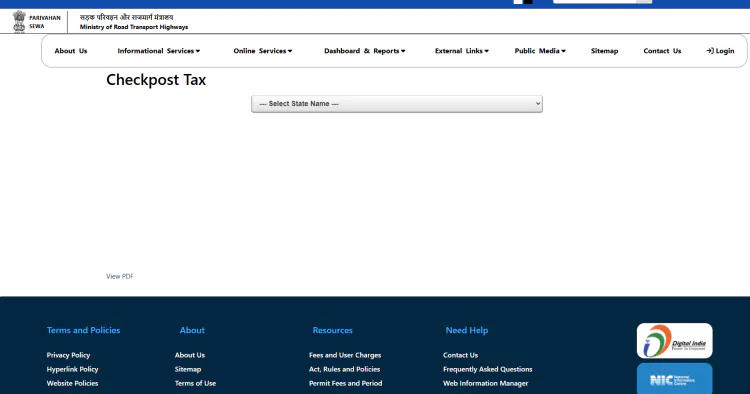750x394 pixels.
Task: Open About Us in the footer
Action: 190,355
